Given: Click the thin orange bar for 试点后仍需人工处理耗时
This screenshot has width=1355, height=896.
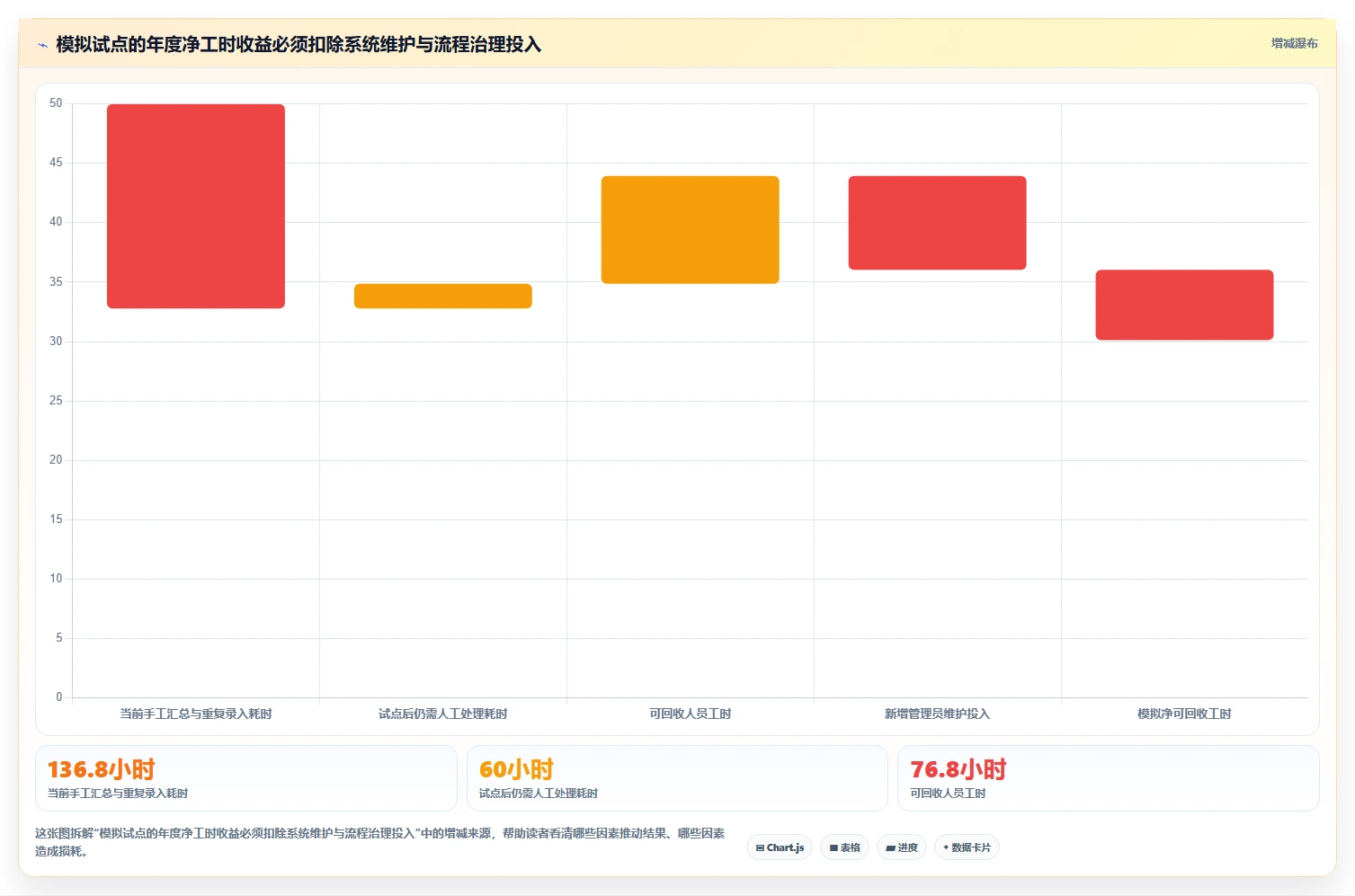Looking at the screenshot, I should [x=443, y=296].
